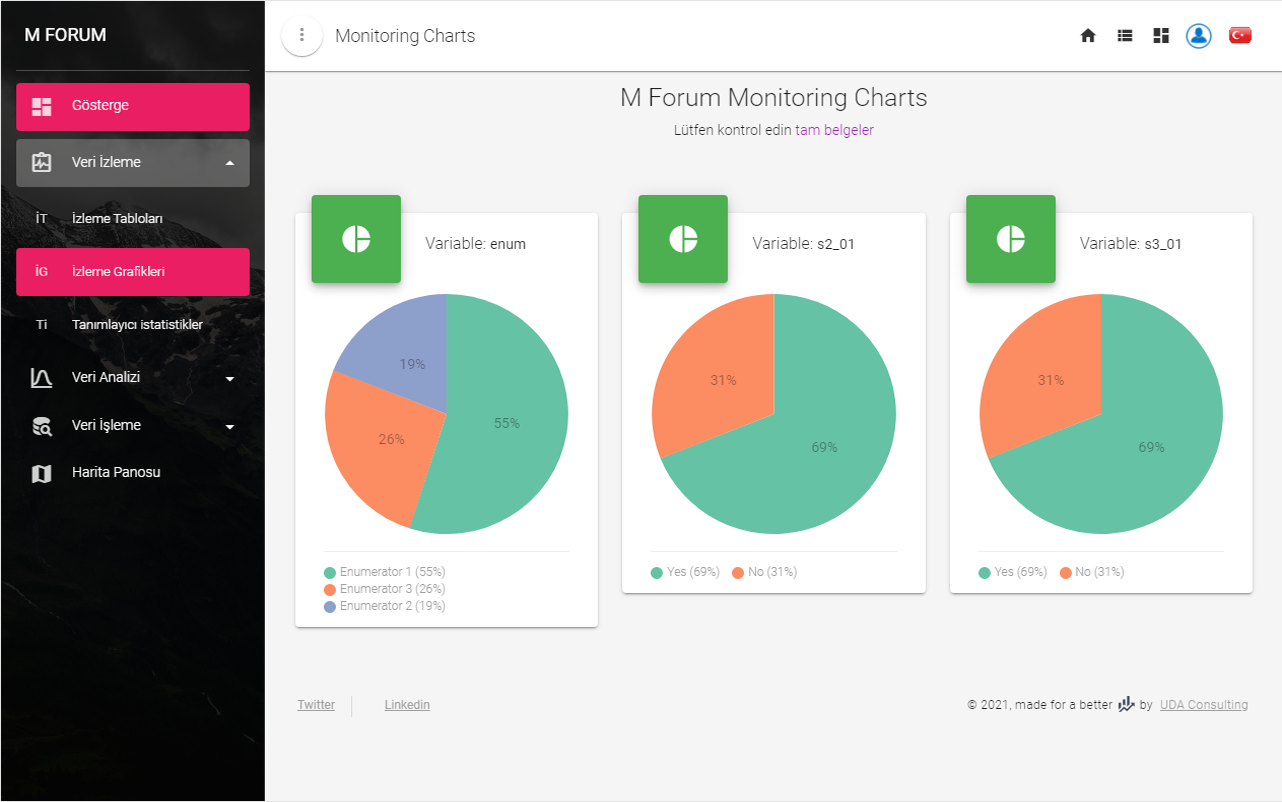Click the dashboard grid icon in the top bar
The image size is (1282, 802).
click(1161, 36)
